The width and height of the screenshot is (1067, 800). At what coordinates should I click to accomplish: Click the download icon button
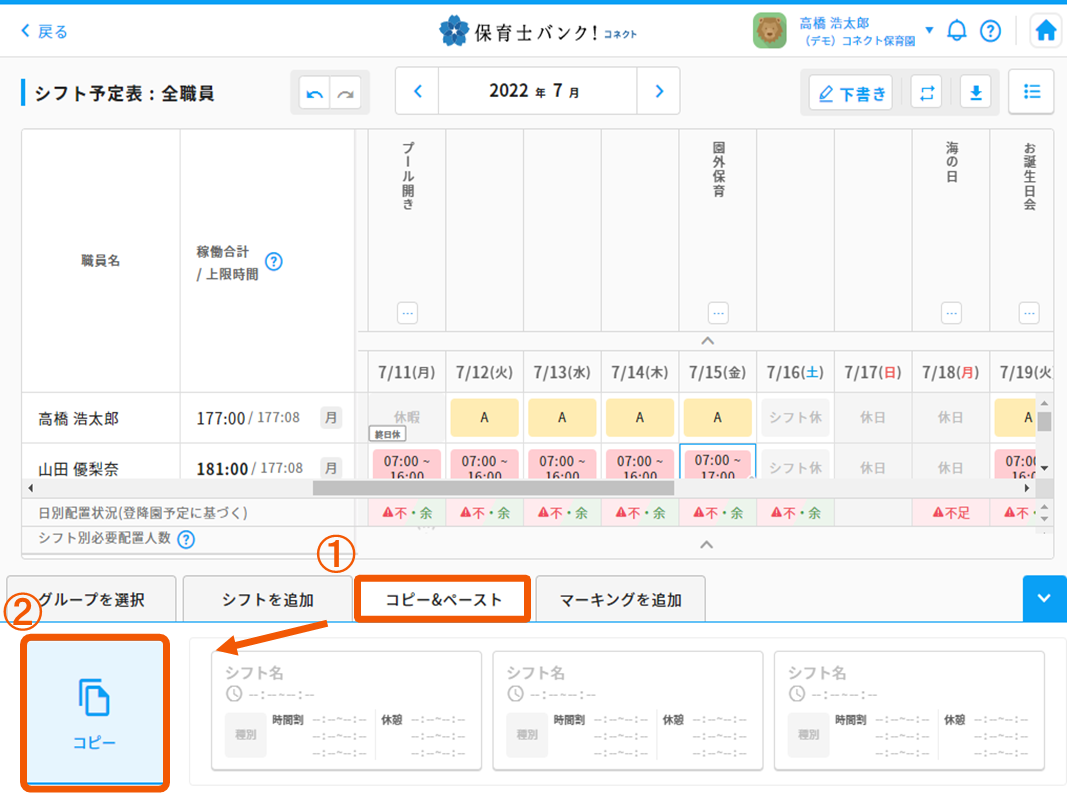point(975,93)
